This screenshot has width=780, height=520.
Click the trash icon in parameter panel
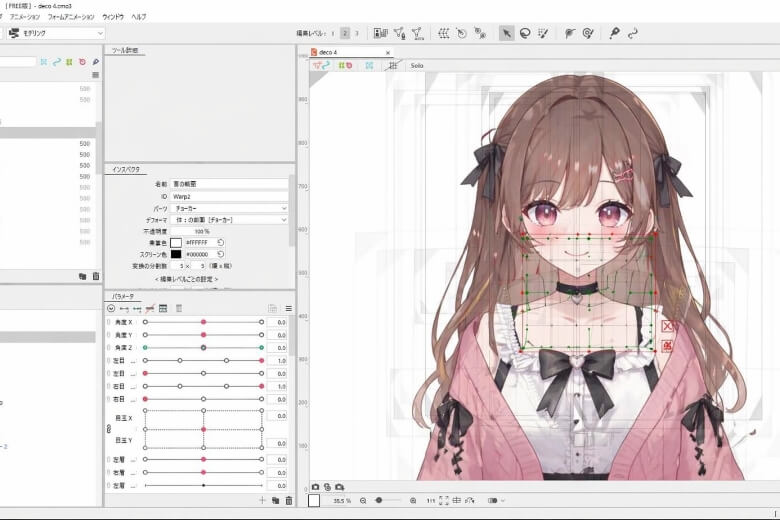pos(289,500)
